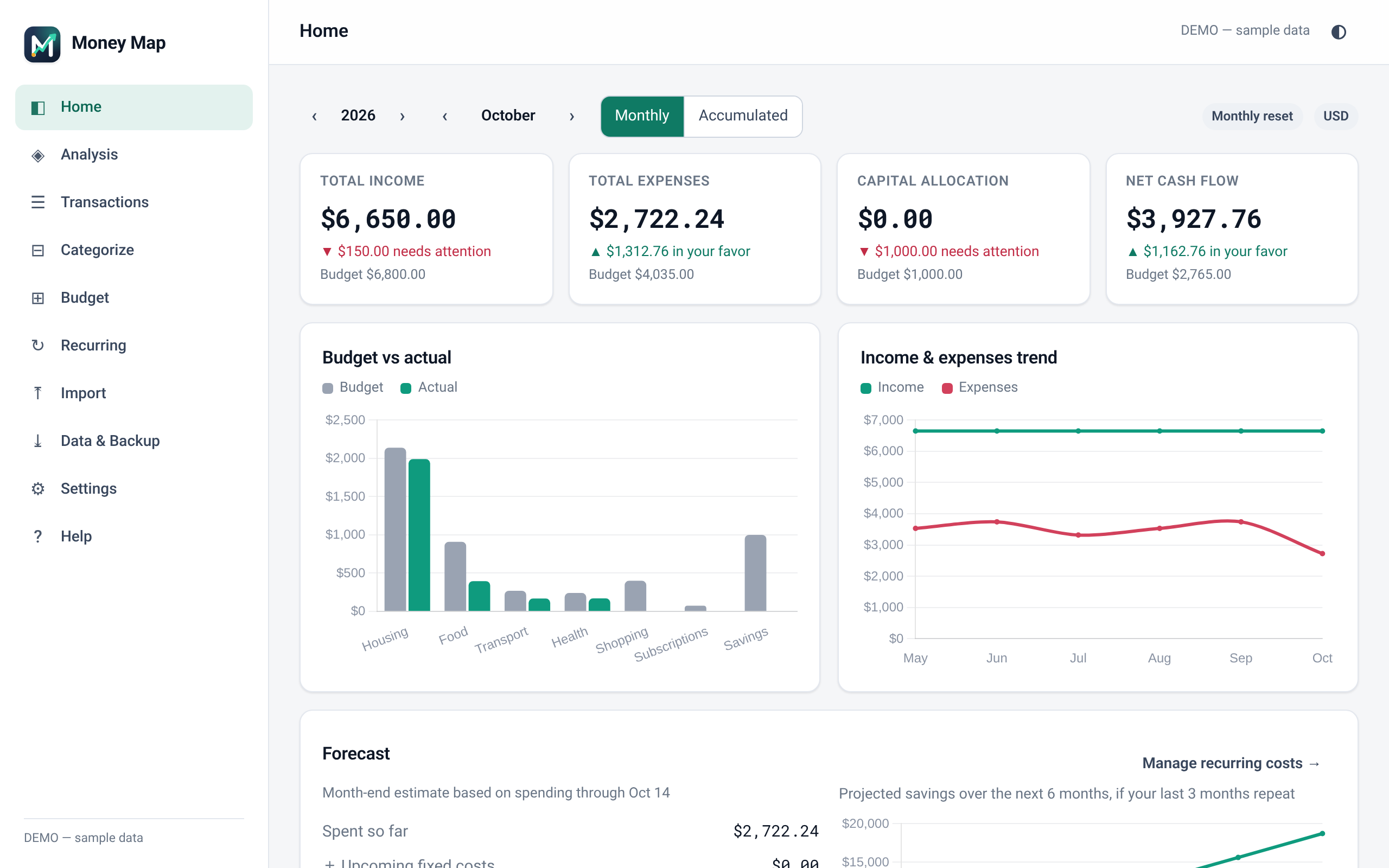Click the Spent so far $2,722.24 value

point(776,831)
